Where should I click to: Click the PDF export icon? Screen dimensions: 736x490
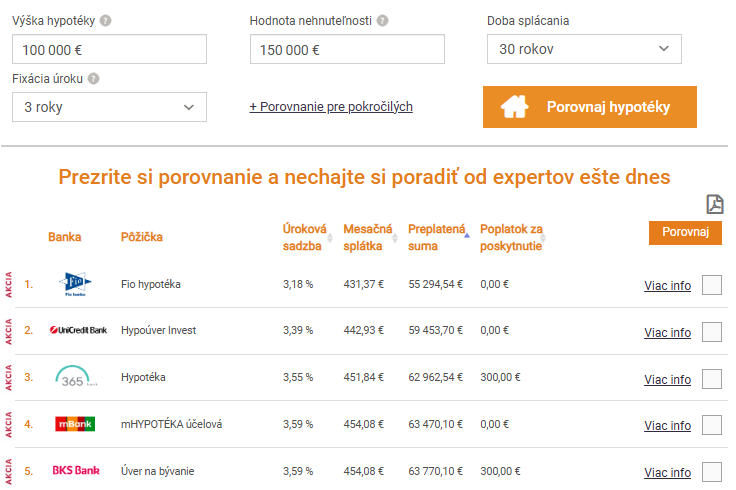714,204
